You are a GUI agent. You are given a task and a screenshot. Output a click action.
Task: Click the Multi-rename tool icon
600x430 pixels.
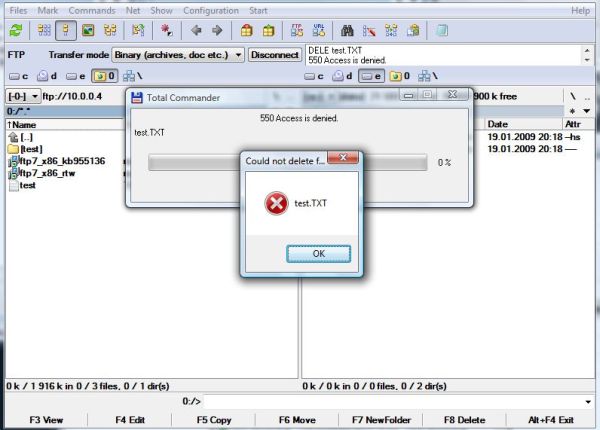coord(369,30)
